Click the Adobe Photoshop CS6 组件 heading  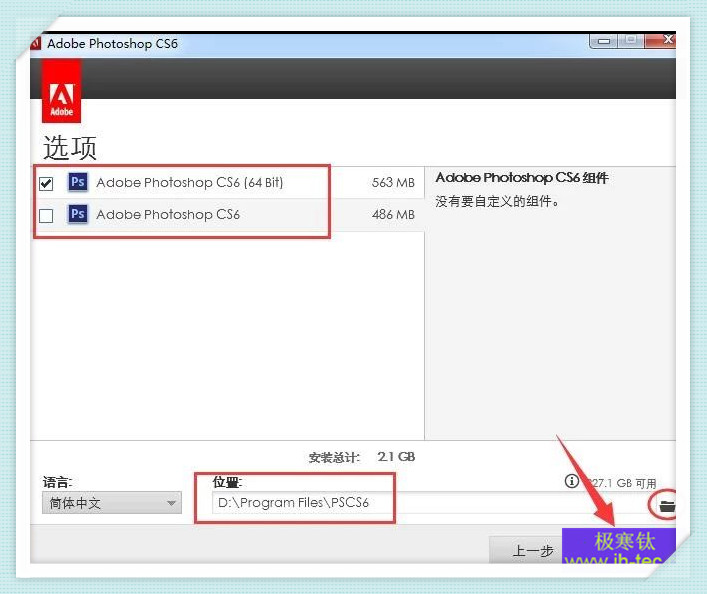coord(522,178)
